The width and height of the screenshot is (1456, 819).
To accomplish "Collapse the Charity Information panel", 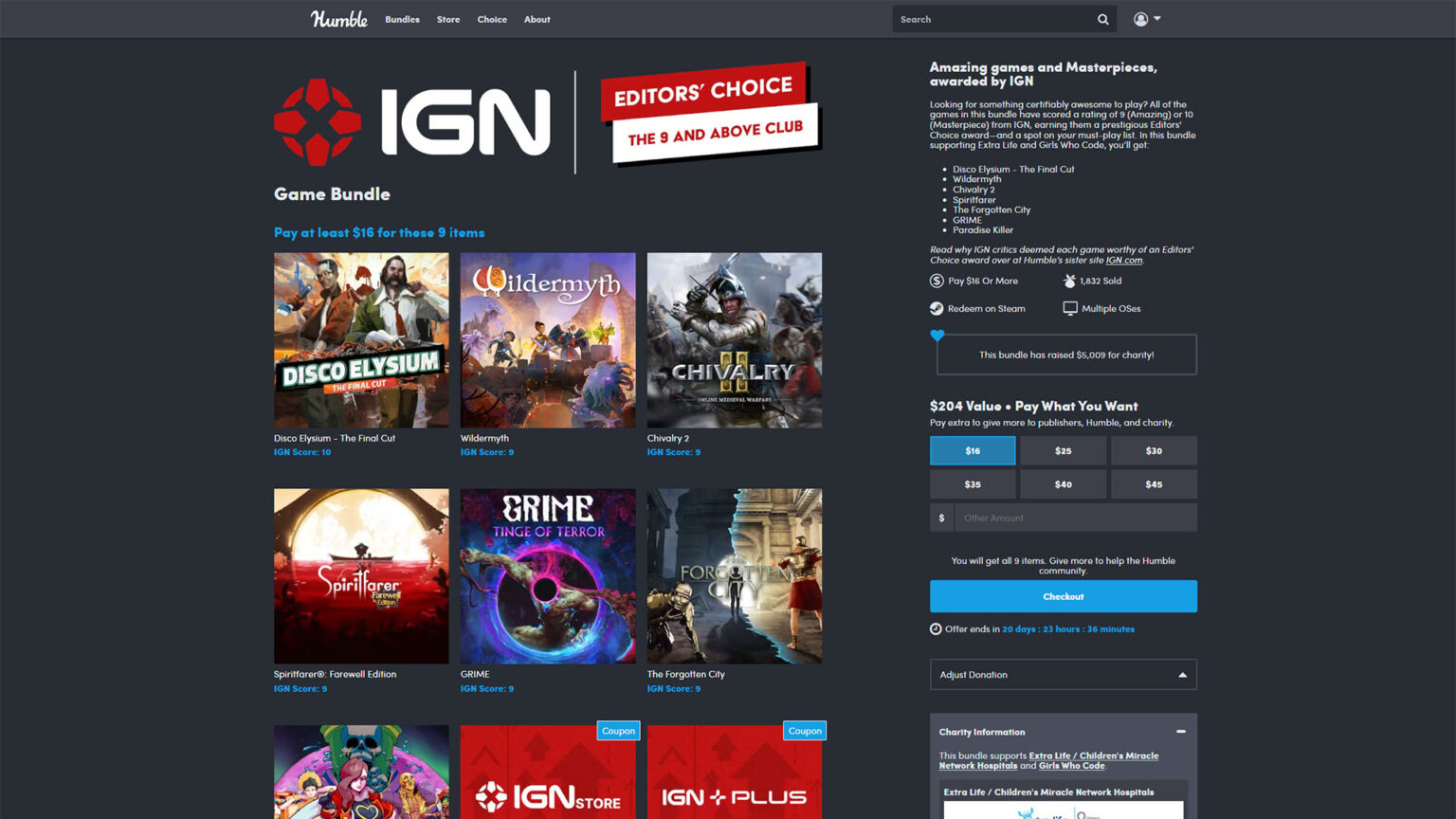I will [x=1181, y=732].
